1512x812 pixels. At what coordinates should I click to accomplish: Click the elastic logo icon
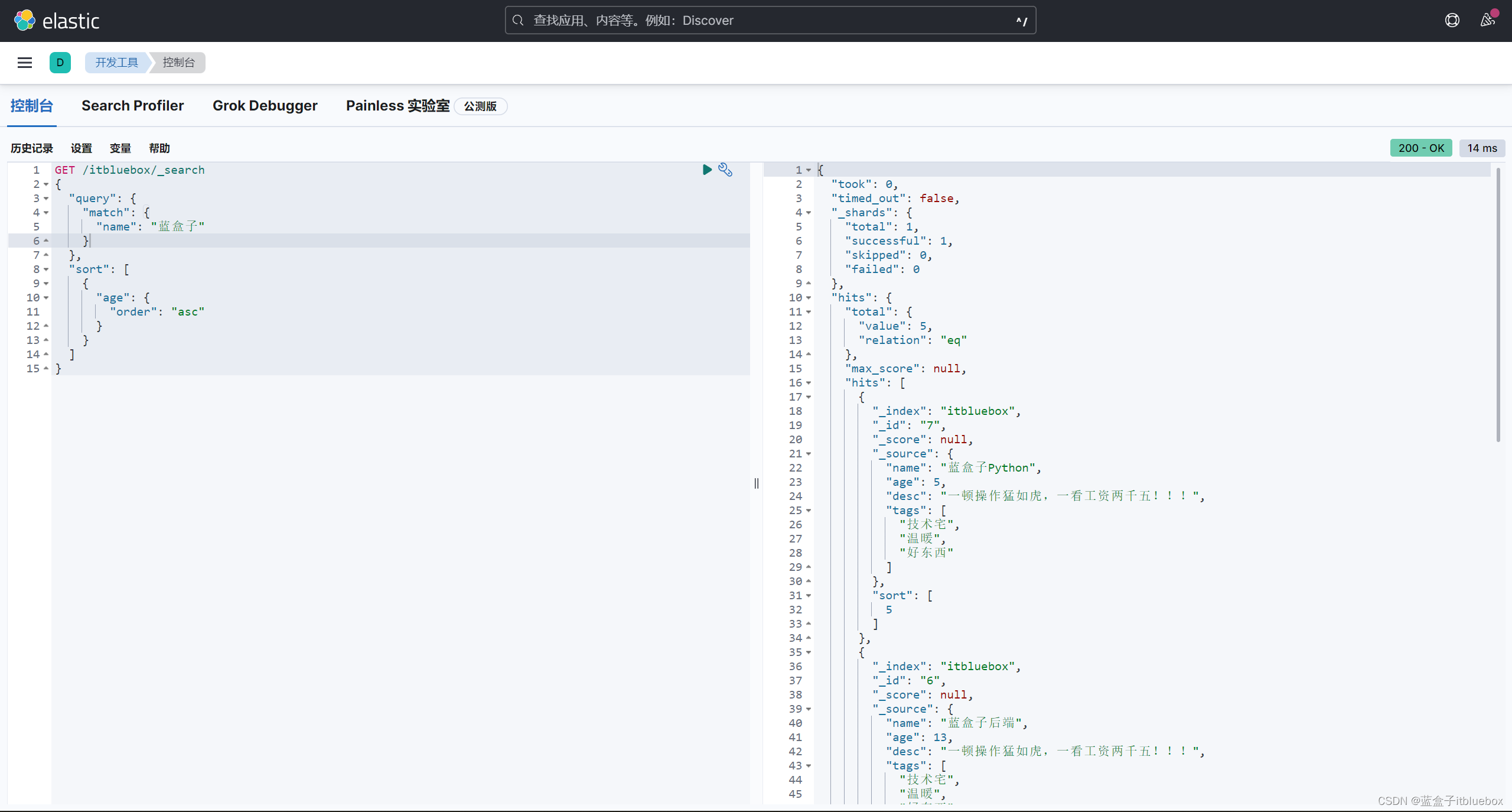(x=24, y=21)
